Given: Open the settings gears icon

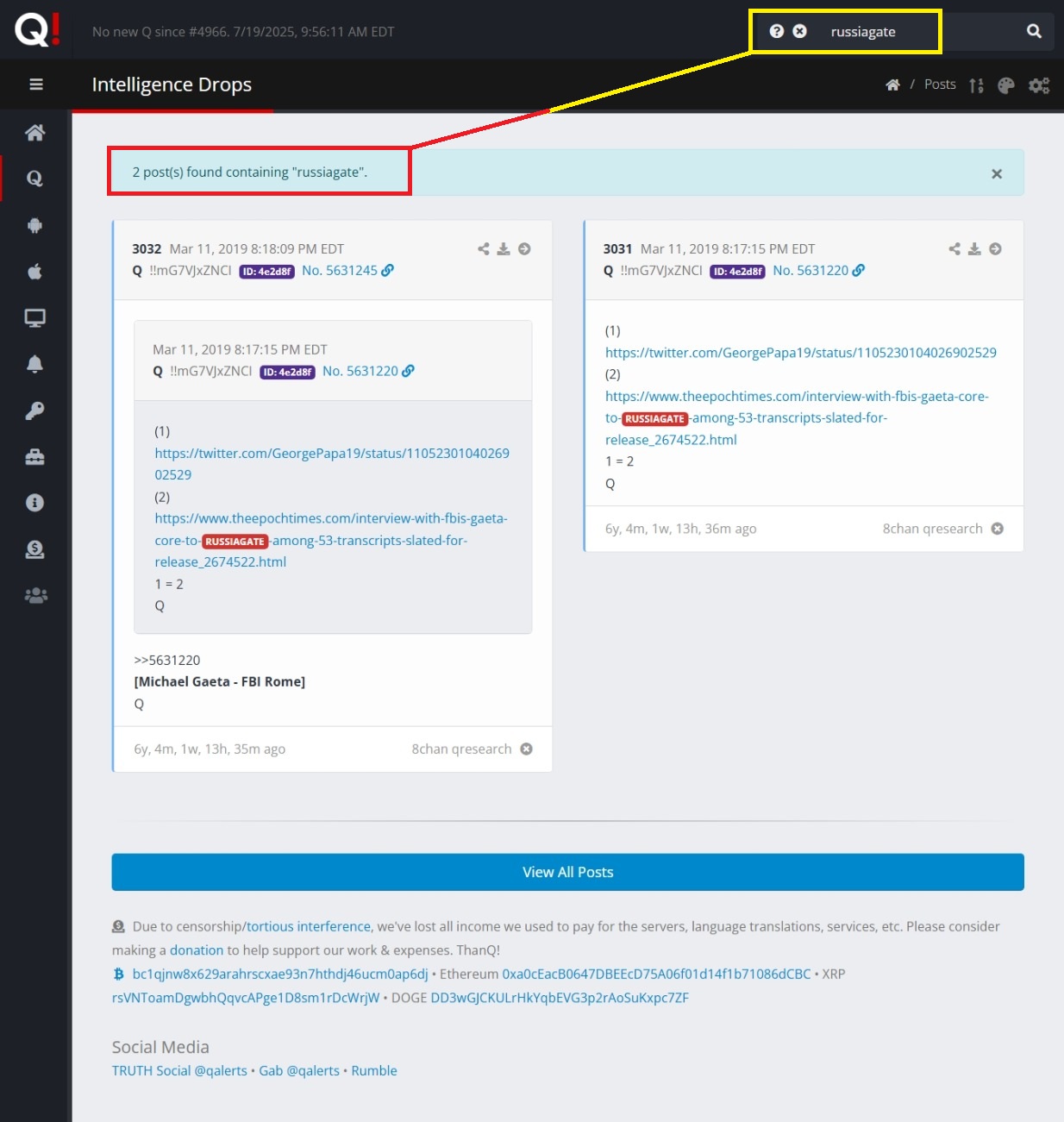Looking at the screenshot, I should tap(1039, 85).
